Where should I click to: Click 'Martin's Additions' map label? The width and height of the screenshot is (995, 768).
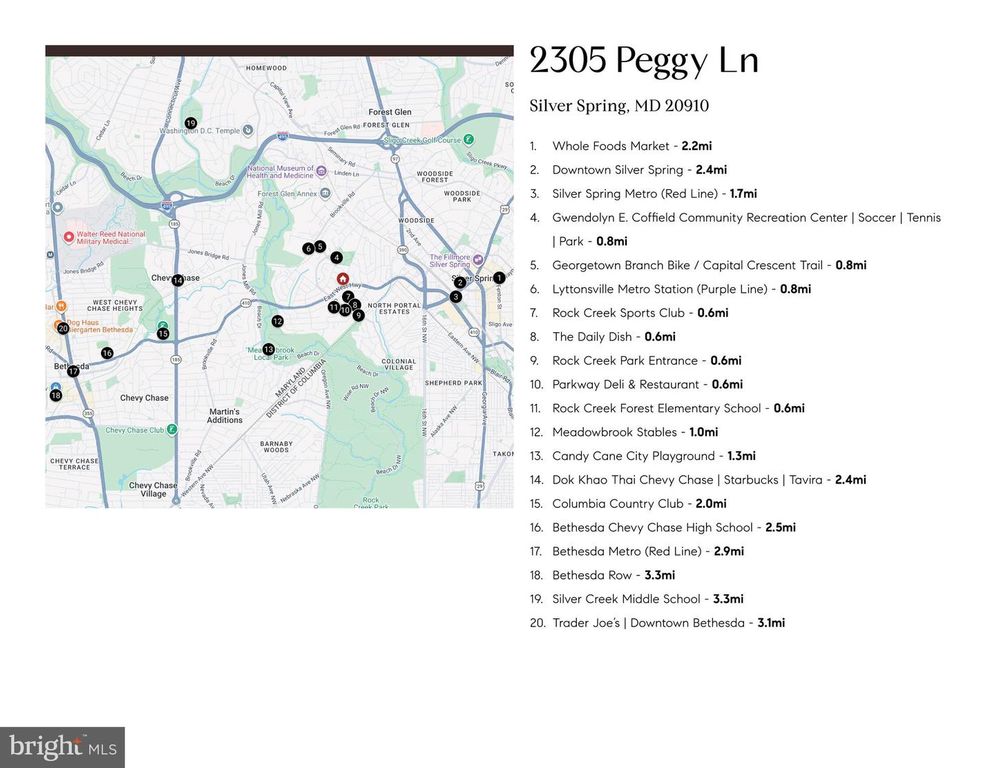(225, 416)
